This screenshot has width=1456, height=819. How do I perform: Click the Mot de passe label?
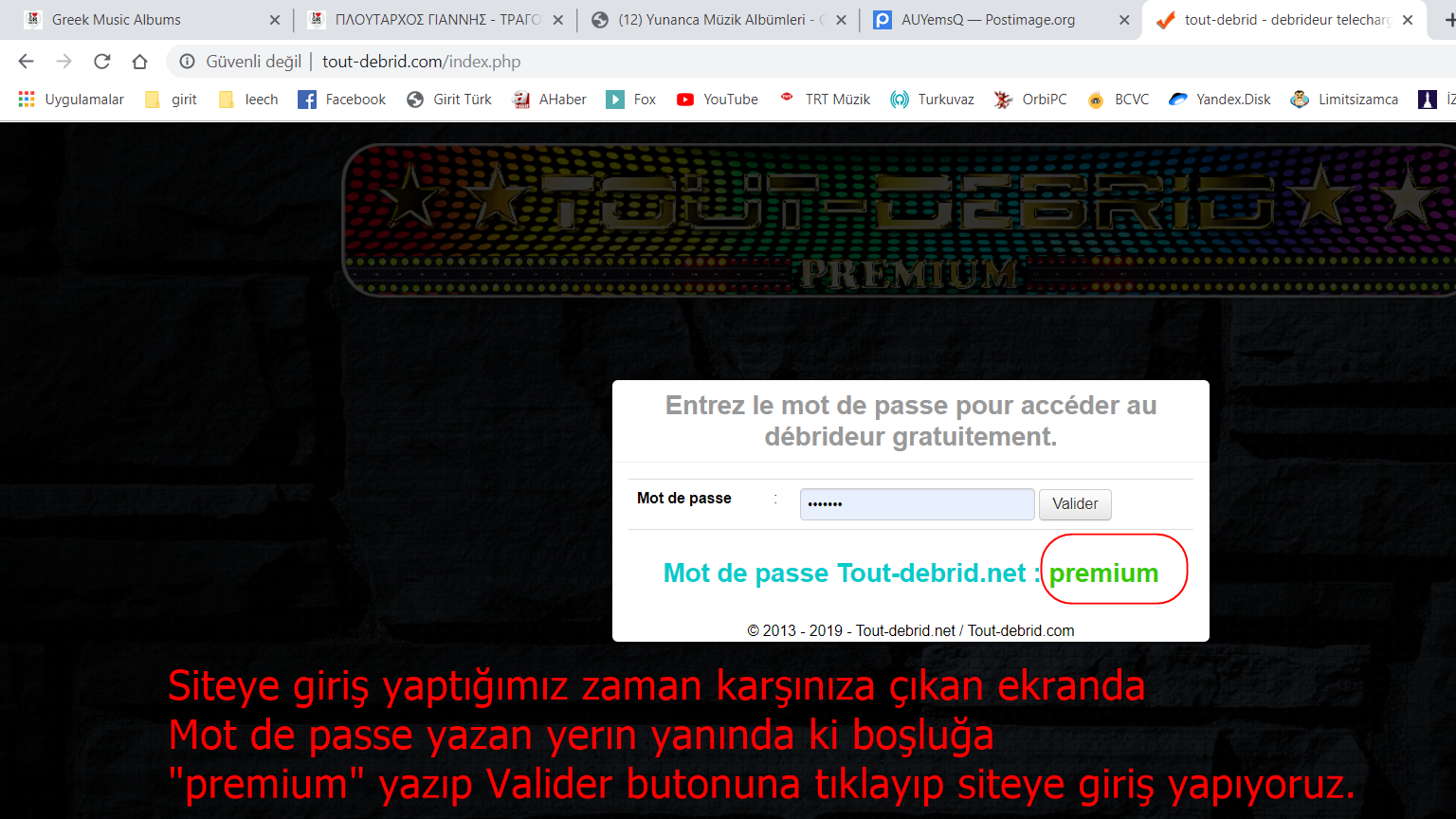684,499
